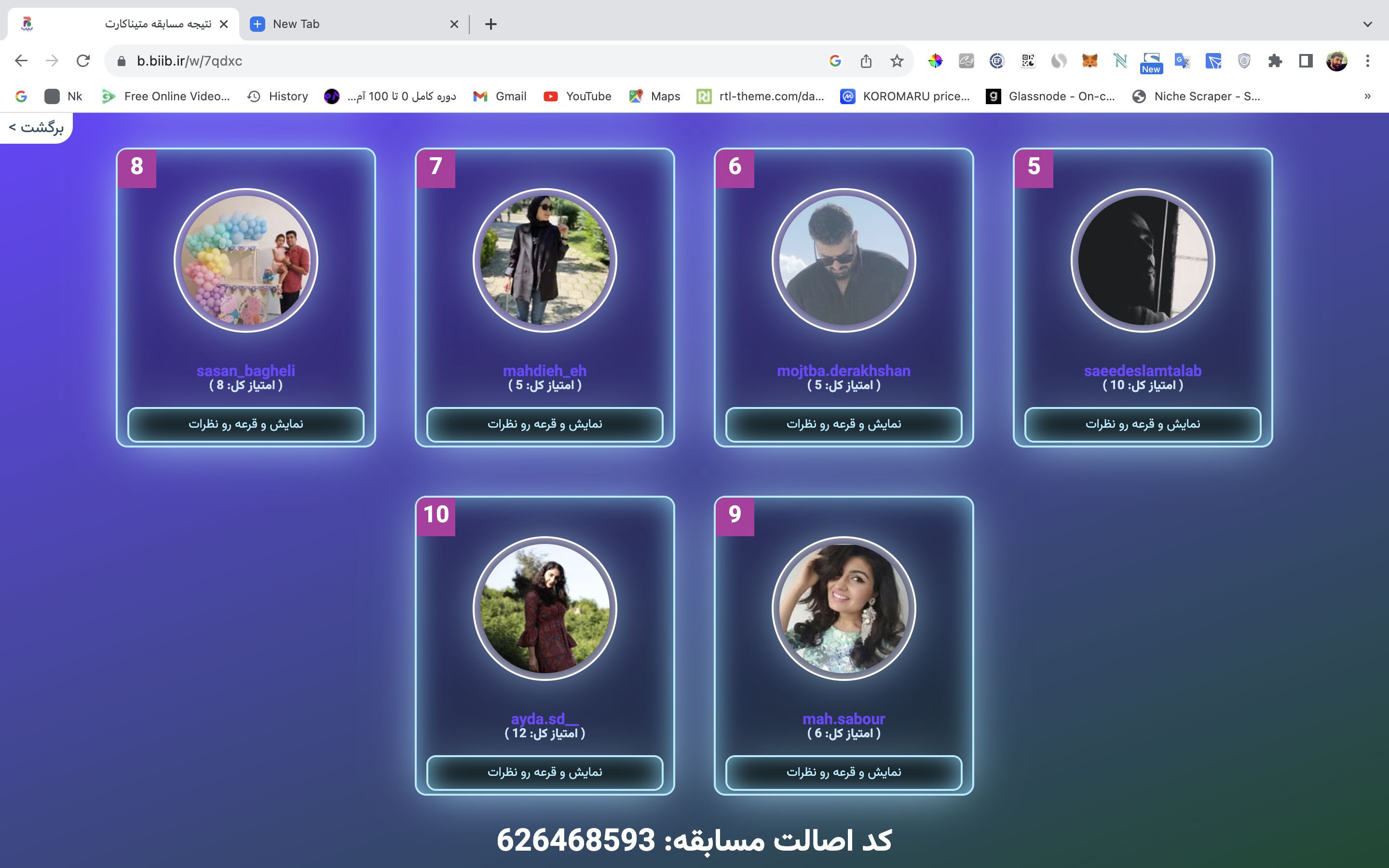The image size is (1389, 868).
Task: Go back with the برگشت button
Action: (36, 127)
